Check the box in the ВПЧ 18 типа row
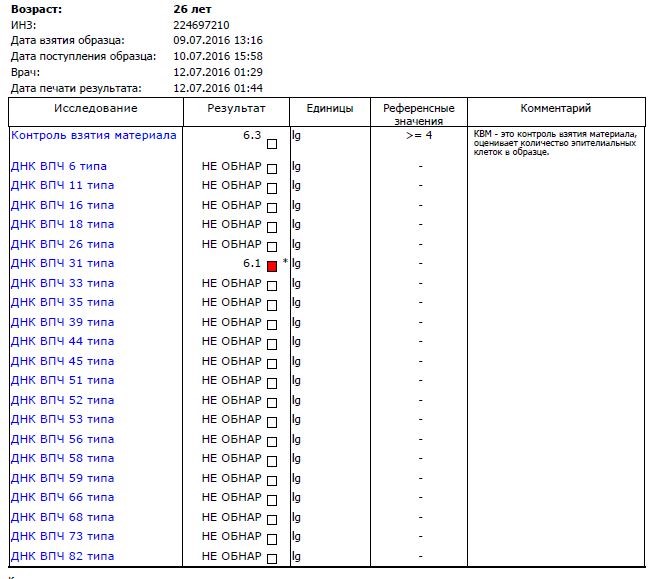This screenshot has width=659, height=579. 272,227
